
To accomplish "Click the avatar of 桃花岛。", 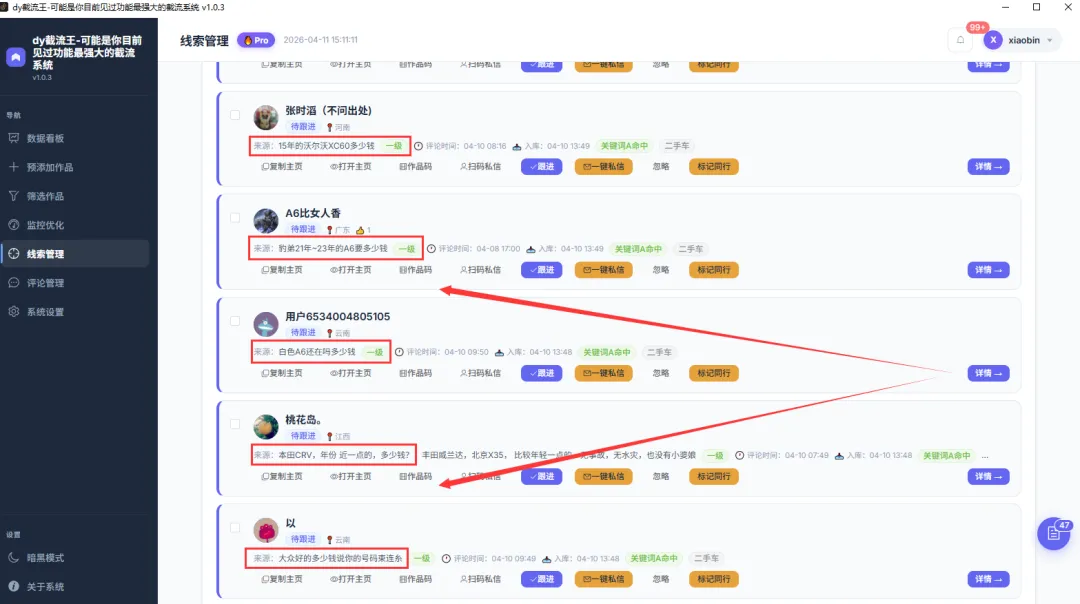I will click(x=266, y=428).
